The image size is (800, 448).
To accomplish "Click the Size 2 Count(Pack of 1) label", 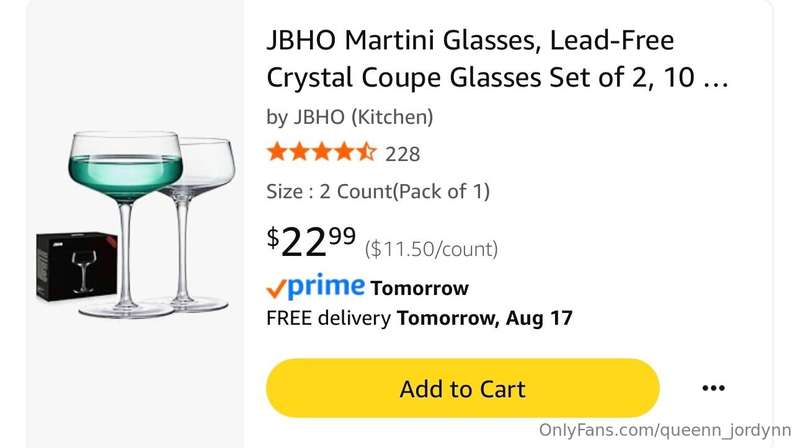I will (x=378, y=191).
